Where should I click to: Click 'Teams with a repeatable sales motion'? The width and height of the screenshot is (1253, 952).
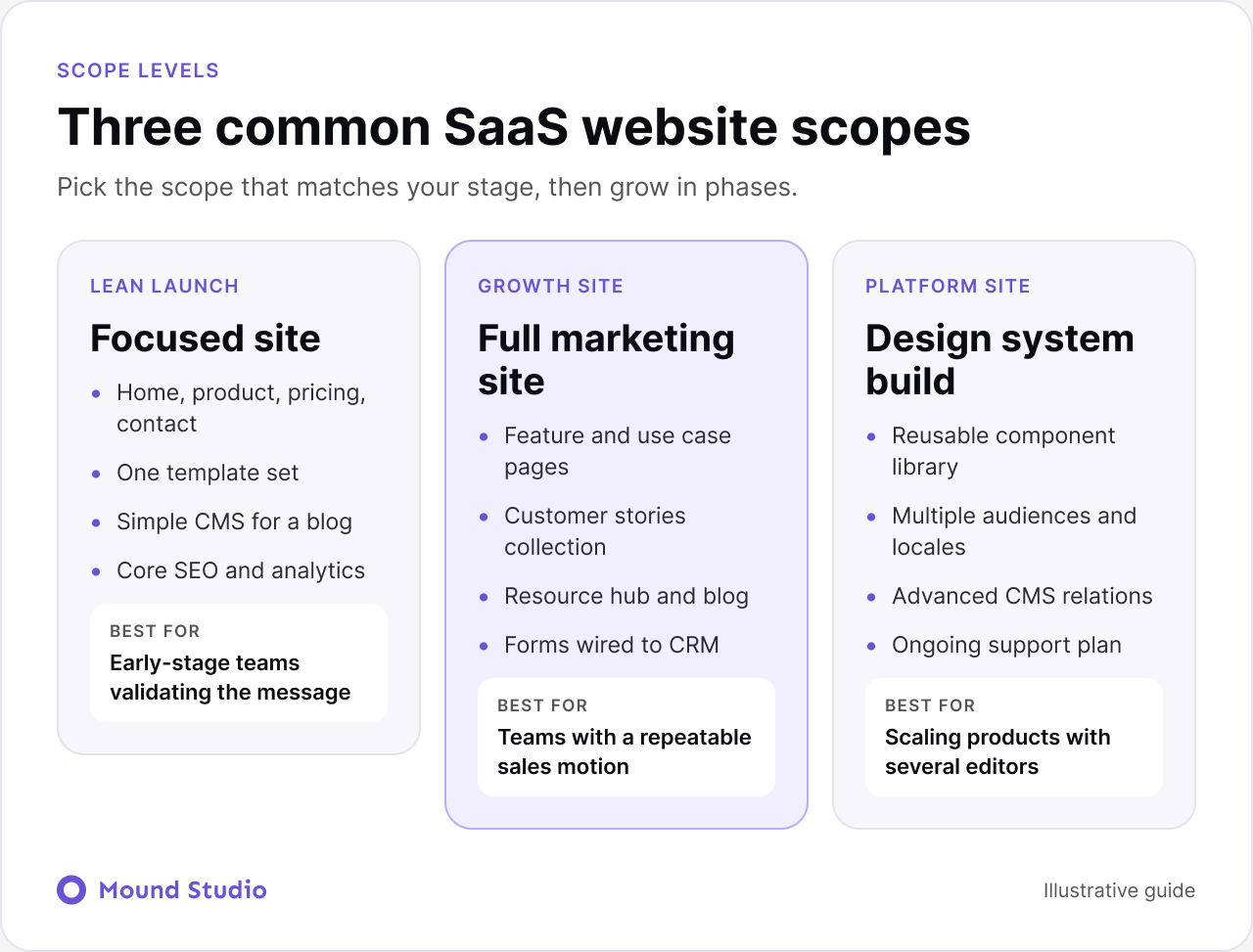click(x=625, y=751)
